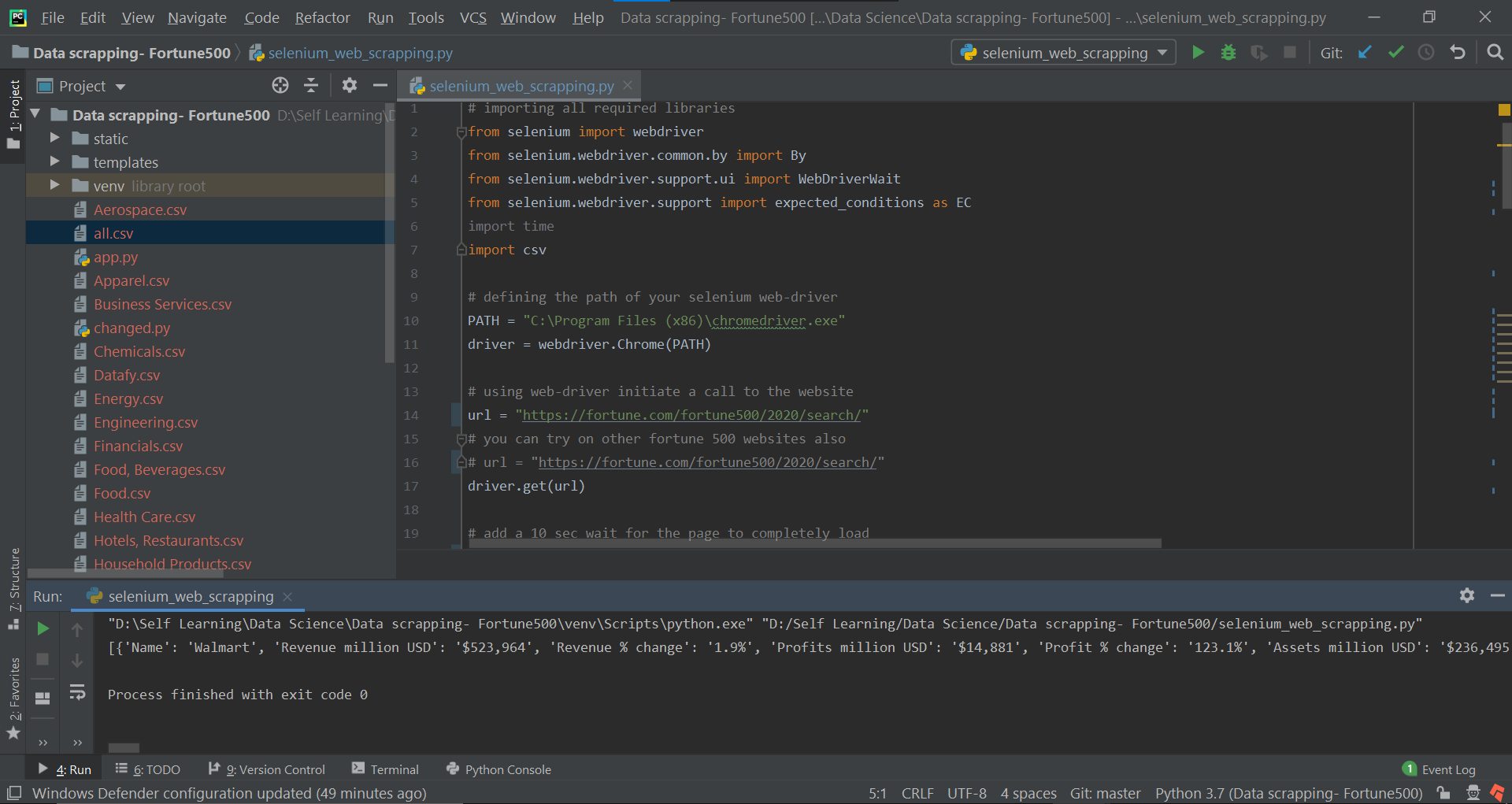1512x804 pixels.
Task: Start debugging with the bug icon
Action: 1228,53
